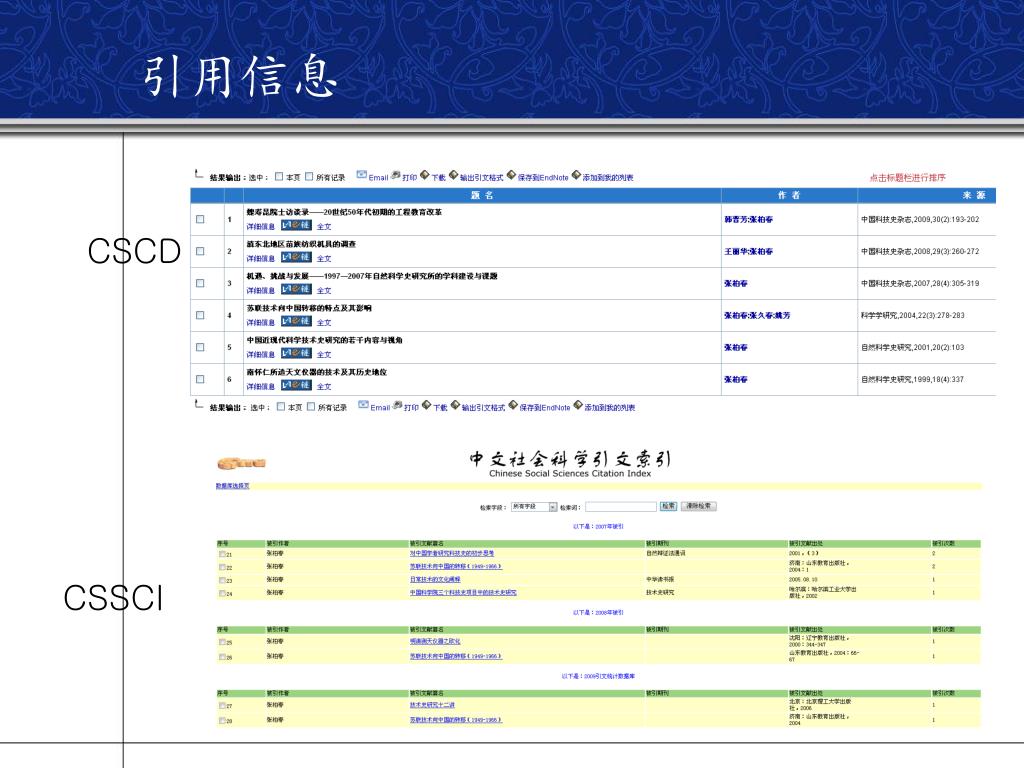Open the cited title link in CSSCI row 27

pos(432,705)
